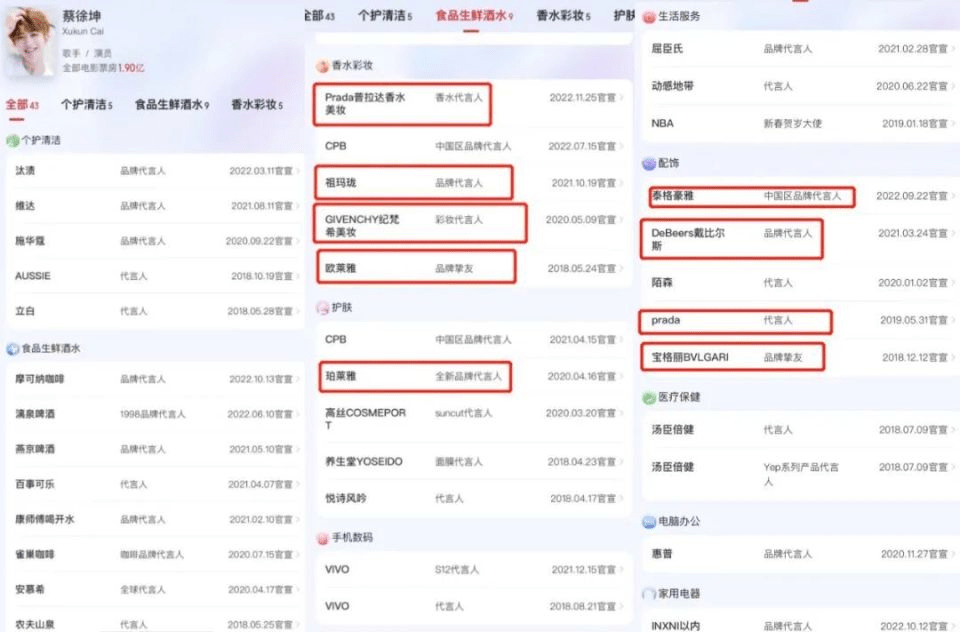Open the 康师傅喝开水 endorsement entry
Image resolution: width=960 pixels, height=632 pixels.
(156, 519)
